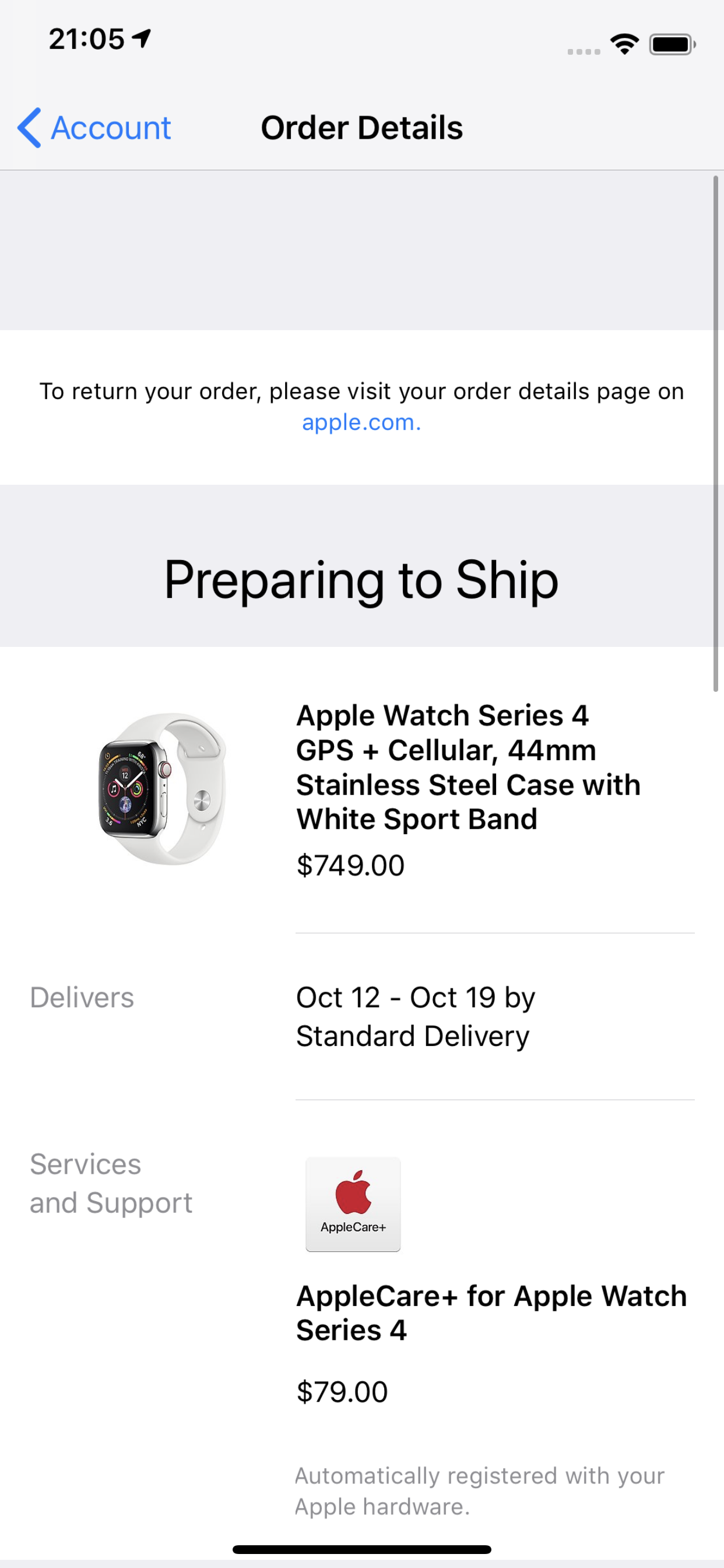
Task: Tap the cellular signal dots
Action: pyautogui.click(x=584, y=52)
